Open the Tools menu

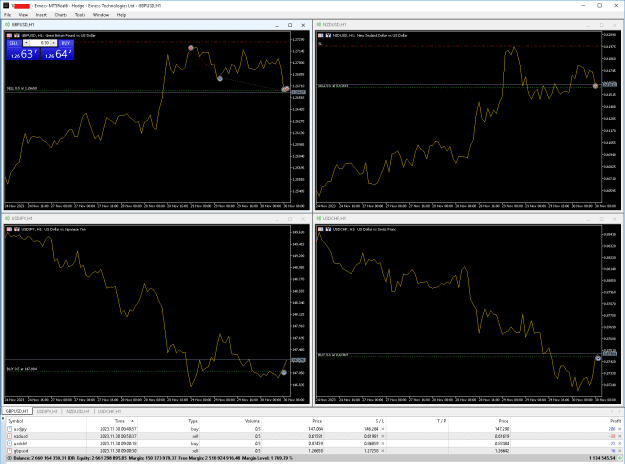(80, 15)
